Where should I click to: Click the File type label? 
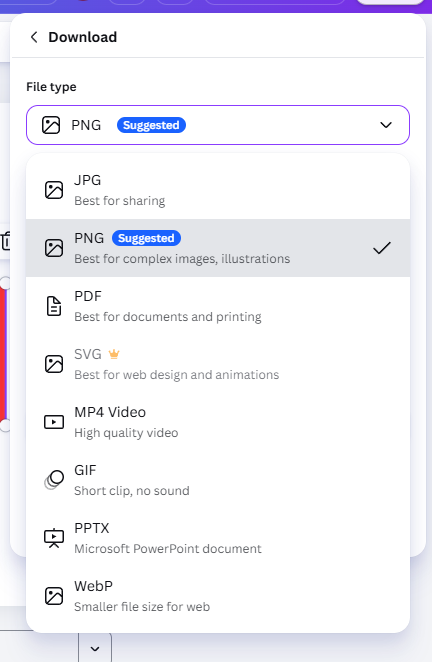pyautogui.click(x=52, y=87)
